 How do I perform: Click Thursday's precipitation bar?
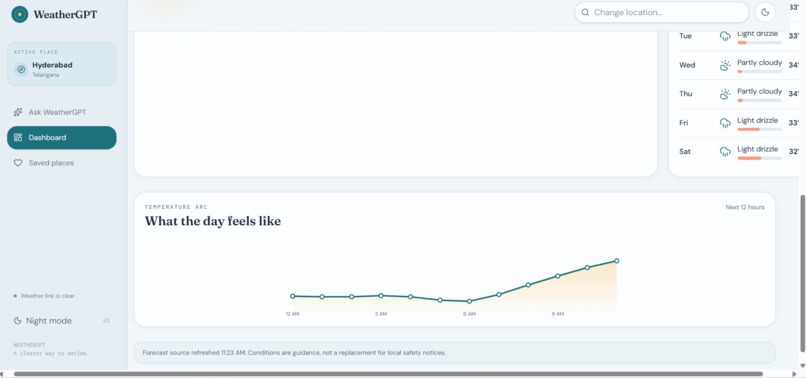pyautogui.click(x=760, y=100)
